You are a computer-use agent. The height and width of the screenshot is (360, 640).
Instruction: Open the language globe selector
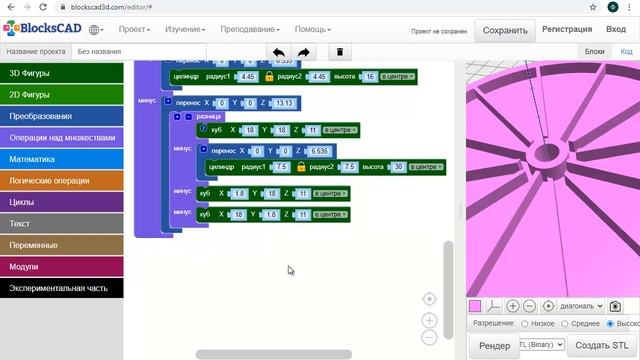click(x=96, y=30)
